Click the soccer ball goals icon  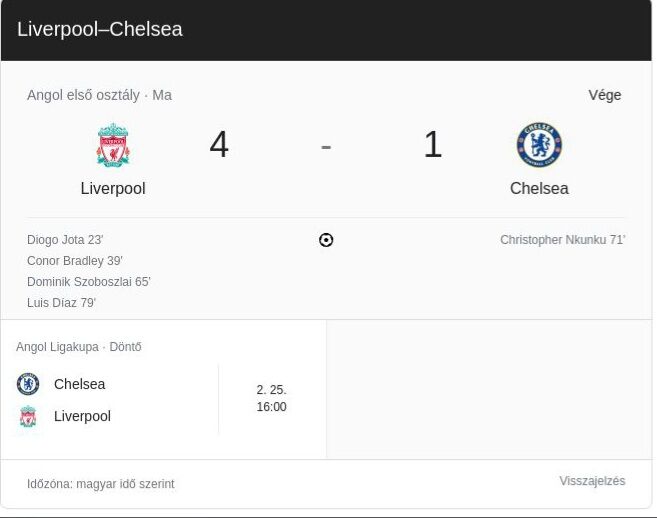326,240
